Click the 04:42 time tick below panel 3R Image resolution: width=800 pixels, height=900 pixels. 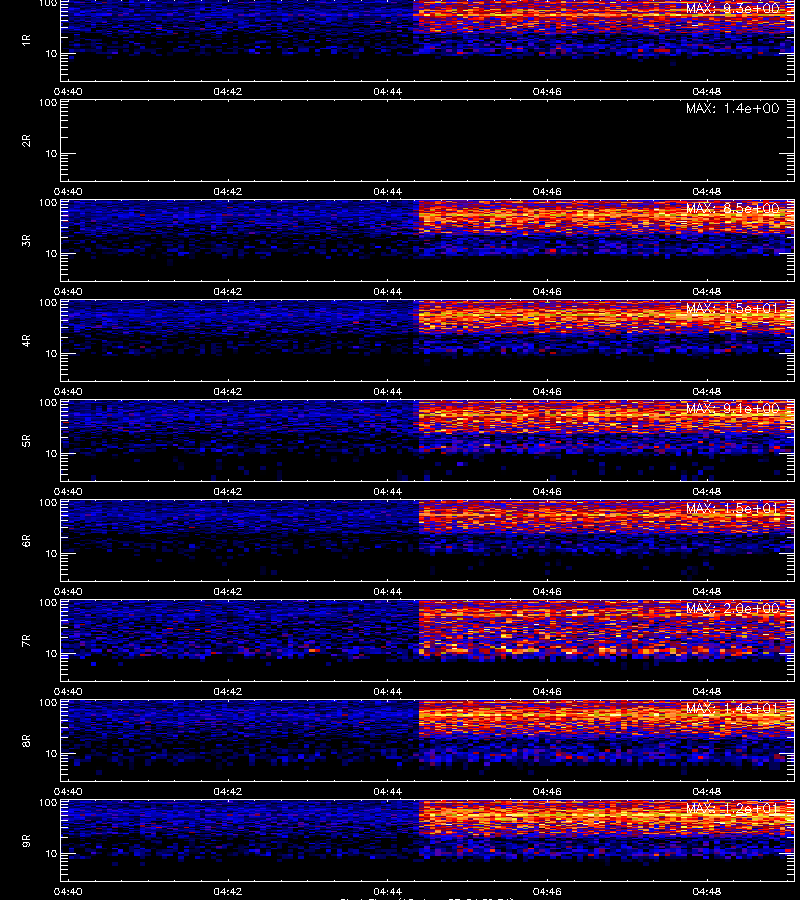point(228,292)
